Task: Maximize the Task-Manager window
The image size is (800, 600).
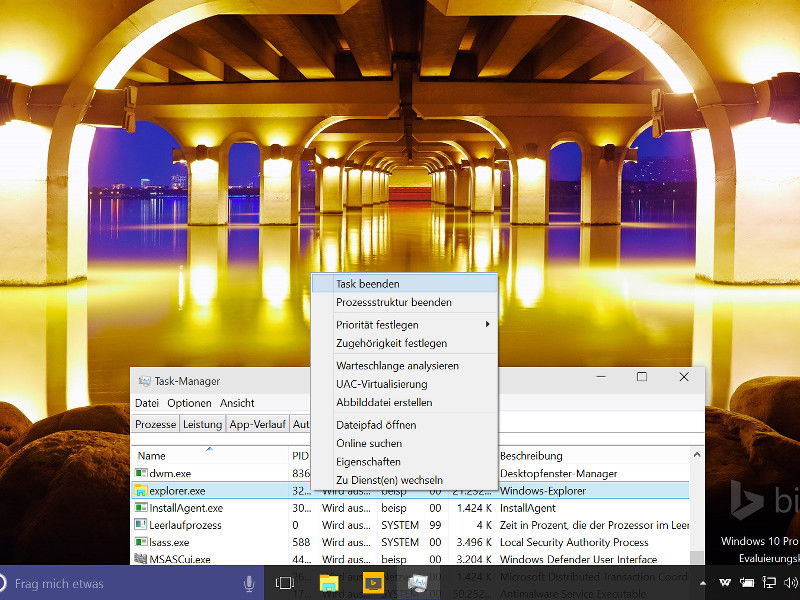Action: (642, 377)
